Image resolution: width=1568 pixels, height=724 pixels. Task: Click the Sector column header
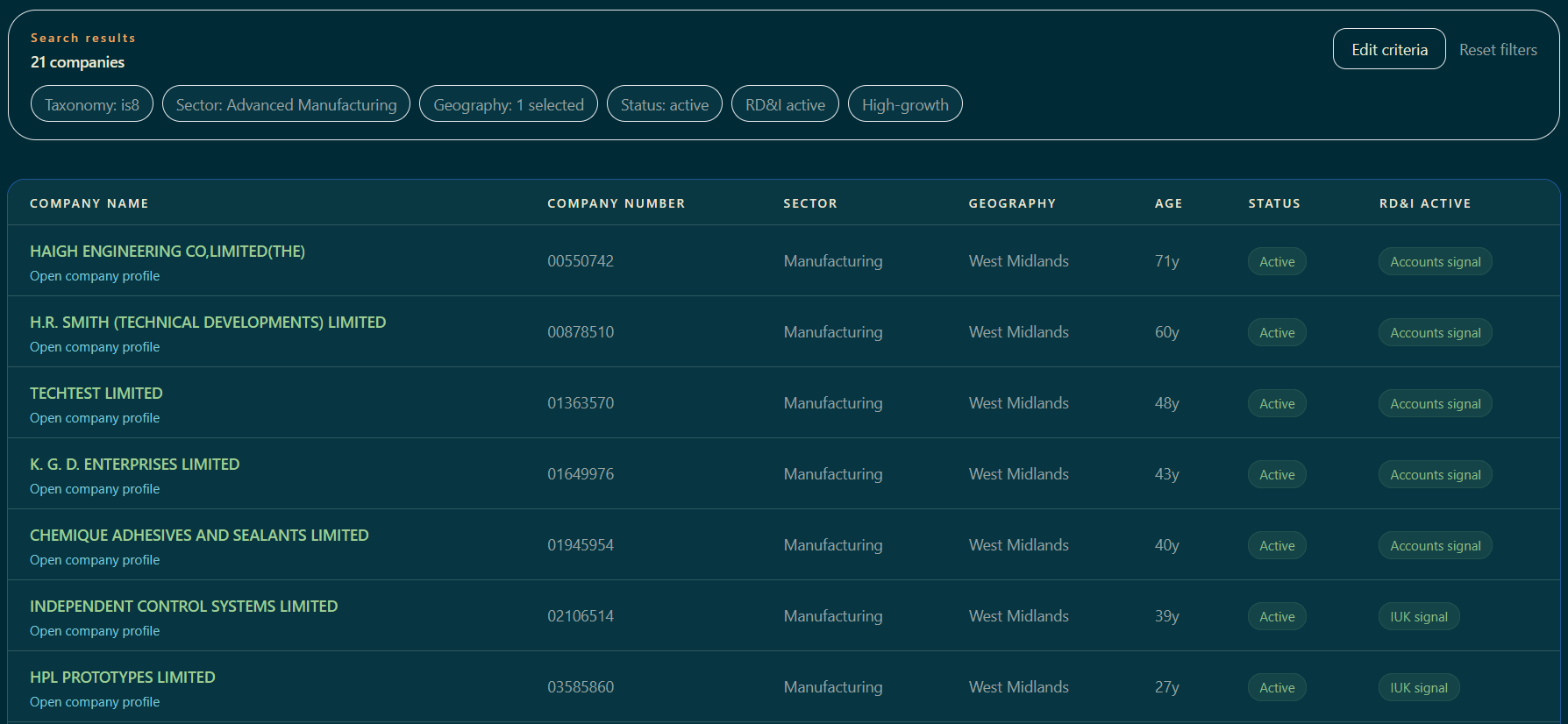pos(810,203)
